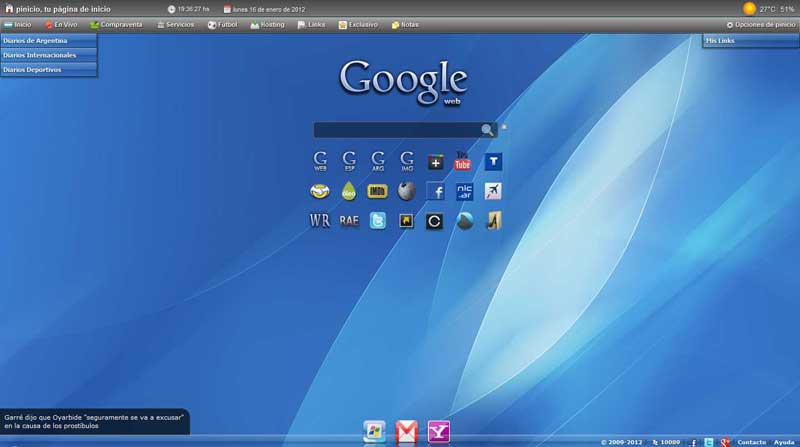Expand the Mis Links panel
This screenshot has height=447, width=800.
(x=750, y=41)
